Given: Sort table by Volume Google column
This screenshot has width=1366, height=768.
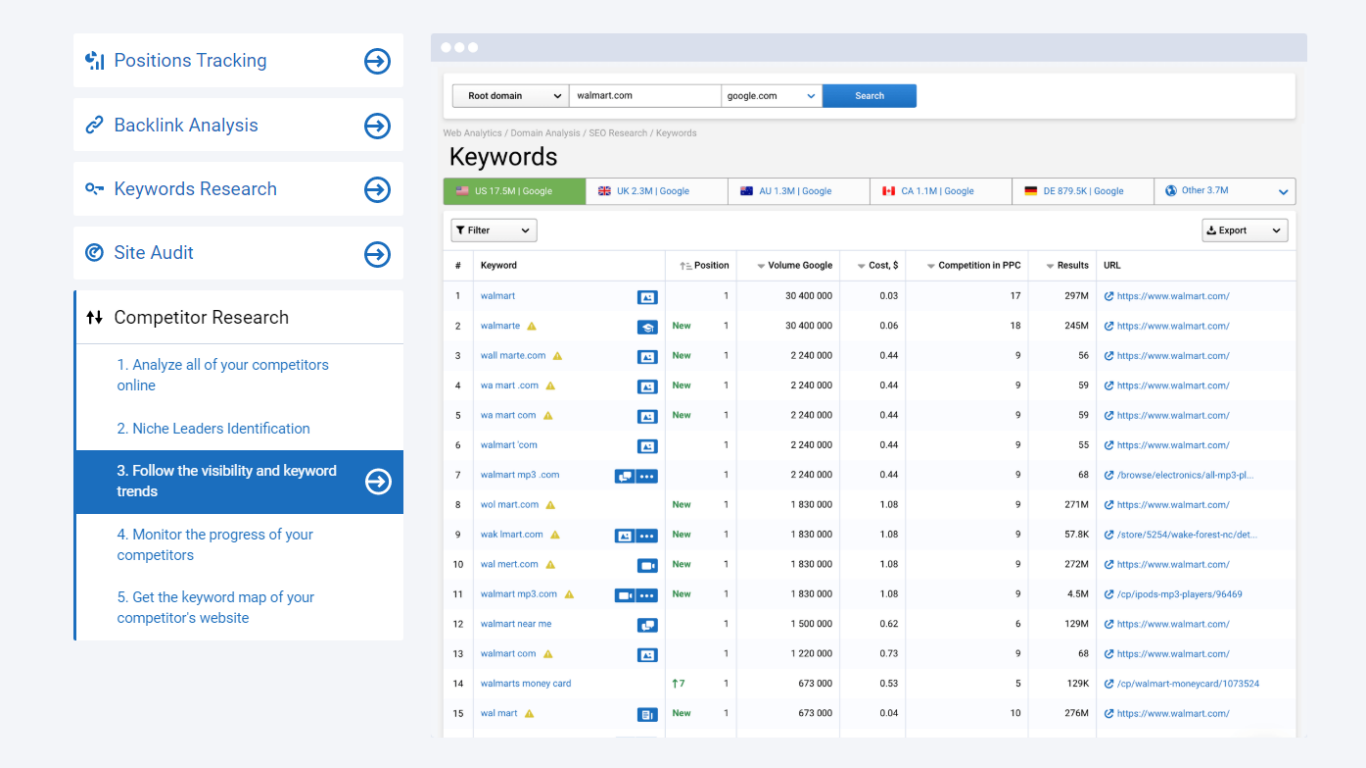Looking at the screenshot, I should pos(795,266).
